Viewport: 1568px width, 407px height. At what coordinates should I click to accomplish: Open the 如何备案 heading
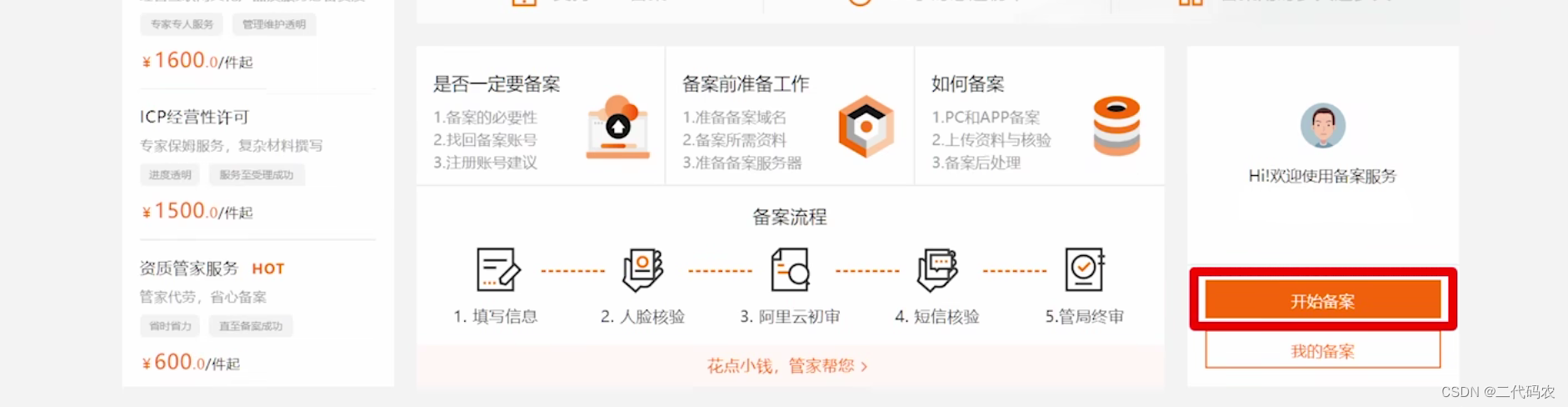pyautogui.click(x=967, y=84)
